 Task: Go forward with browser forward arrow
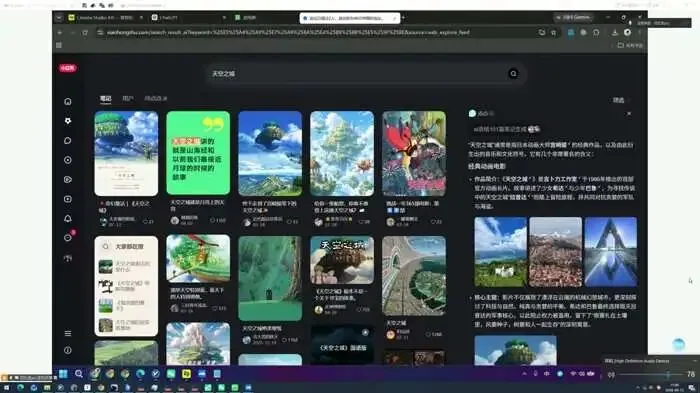point(72,33)
